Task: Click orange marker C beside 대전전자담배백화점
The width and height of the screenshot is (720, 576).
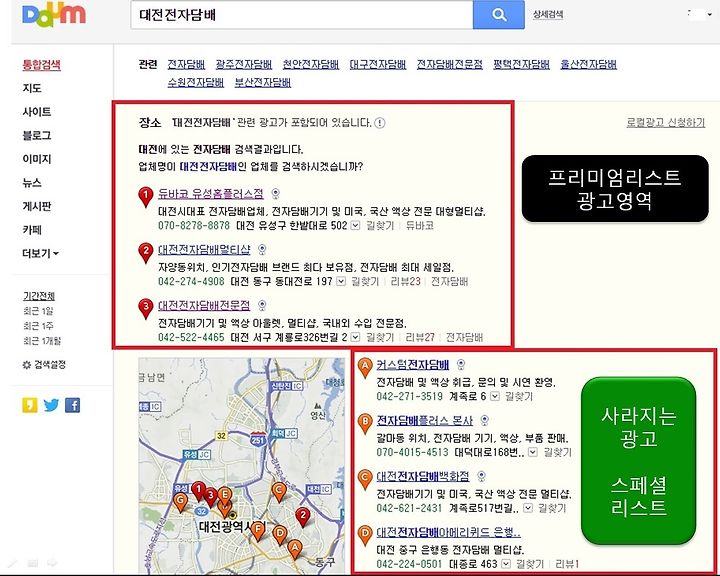Action: click(x=365, y=479)
